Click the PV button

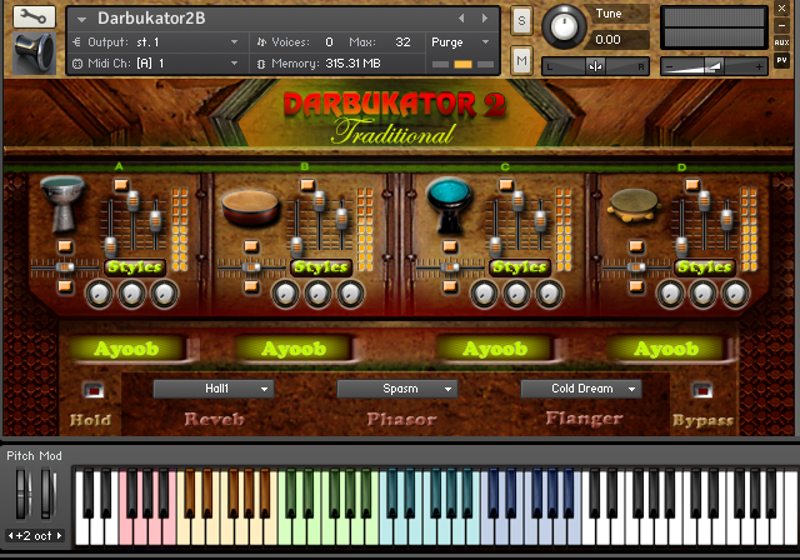point(782,60)
